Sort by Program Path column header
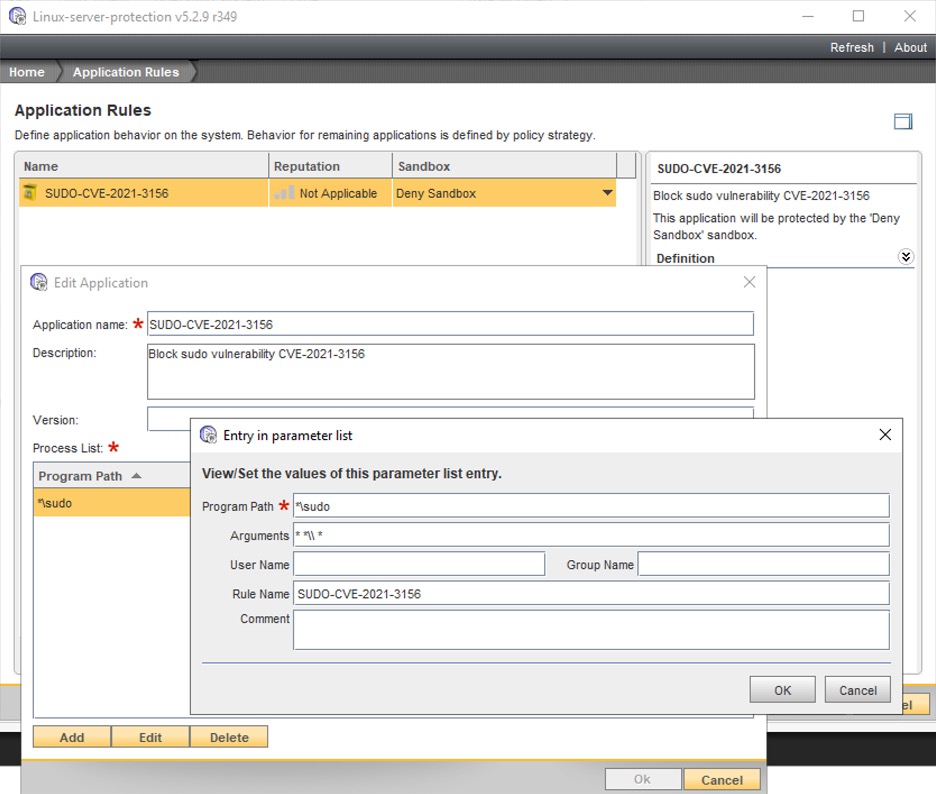The image size is (936, 794). click(90, 476)
